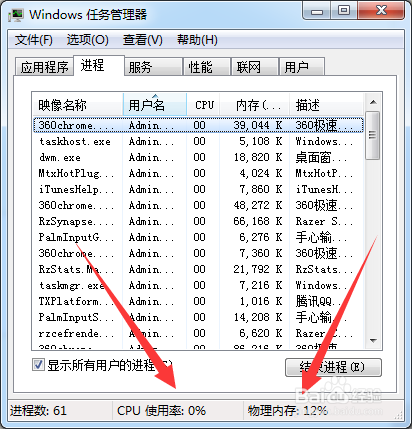Click the 进程数: 61 status entry
412x429 pixels.
click(38, 411)
